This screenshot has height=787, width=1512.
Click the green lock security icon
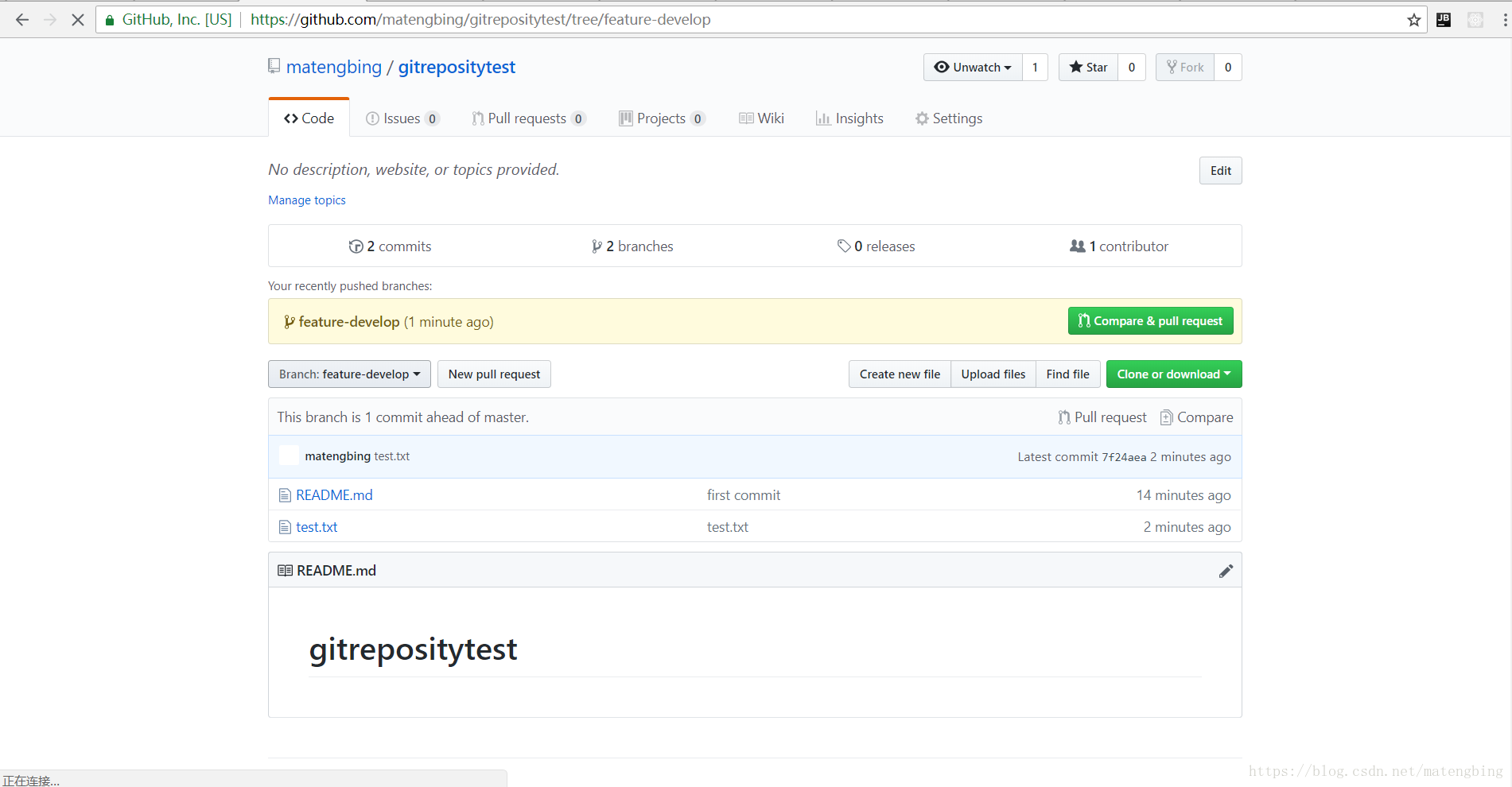tap(110, 20)
